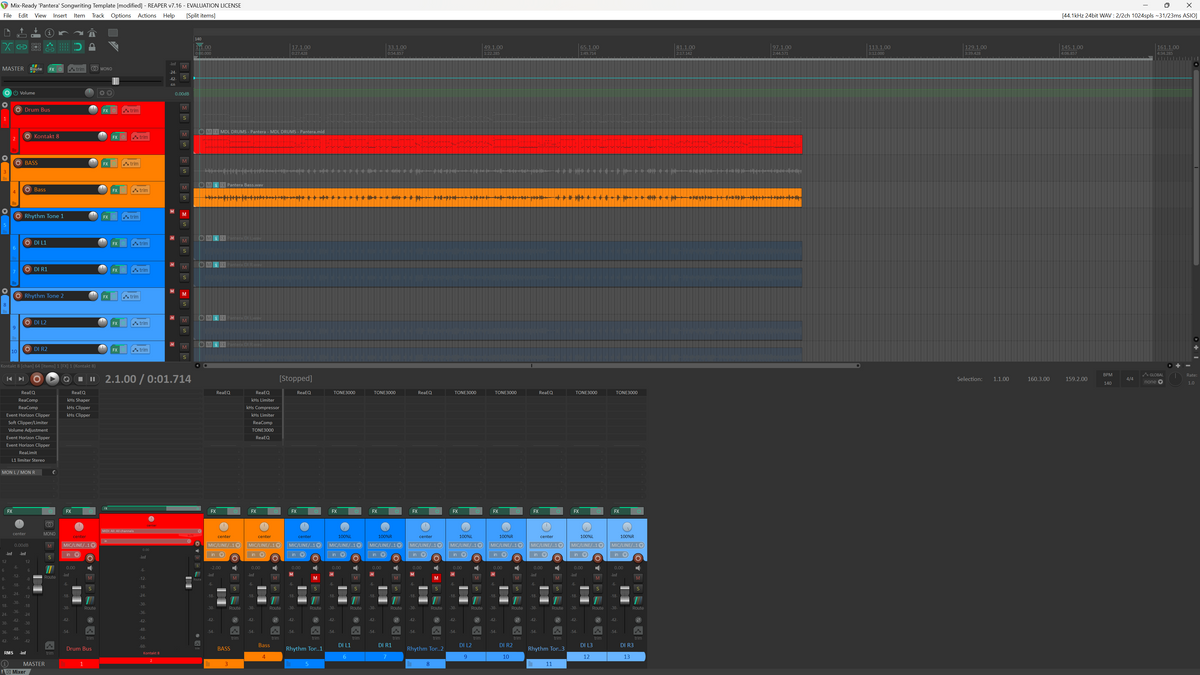This screenshot has width=1200, height=675.
Task: Open the Insert menu
Action: (x=60, y=15)
